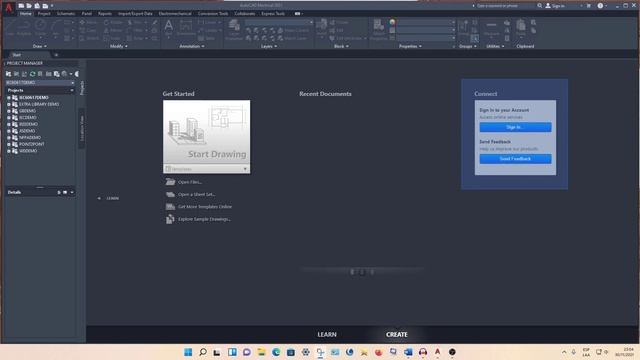Open the Electromechanical ribbon tab
Viewport: 640px width, 360px height.
pyautogui.click(x=175, y=14)
